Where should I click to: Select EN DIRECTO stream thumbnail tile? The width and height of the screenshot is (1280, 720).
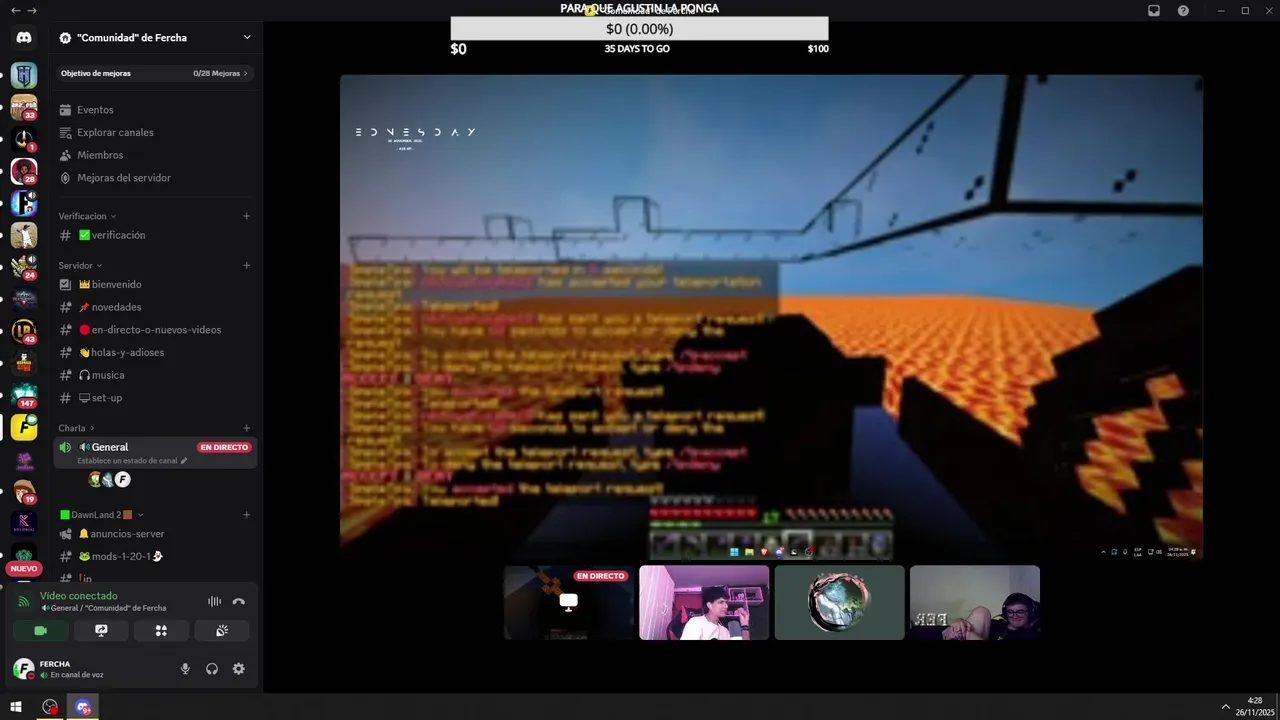pyautogui.click(x=569, y=603)
